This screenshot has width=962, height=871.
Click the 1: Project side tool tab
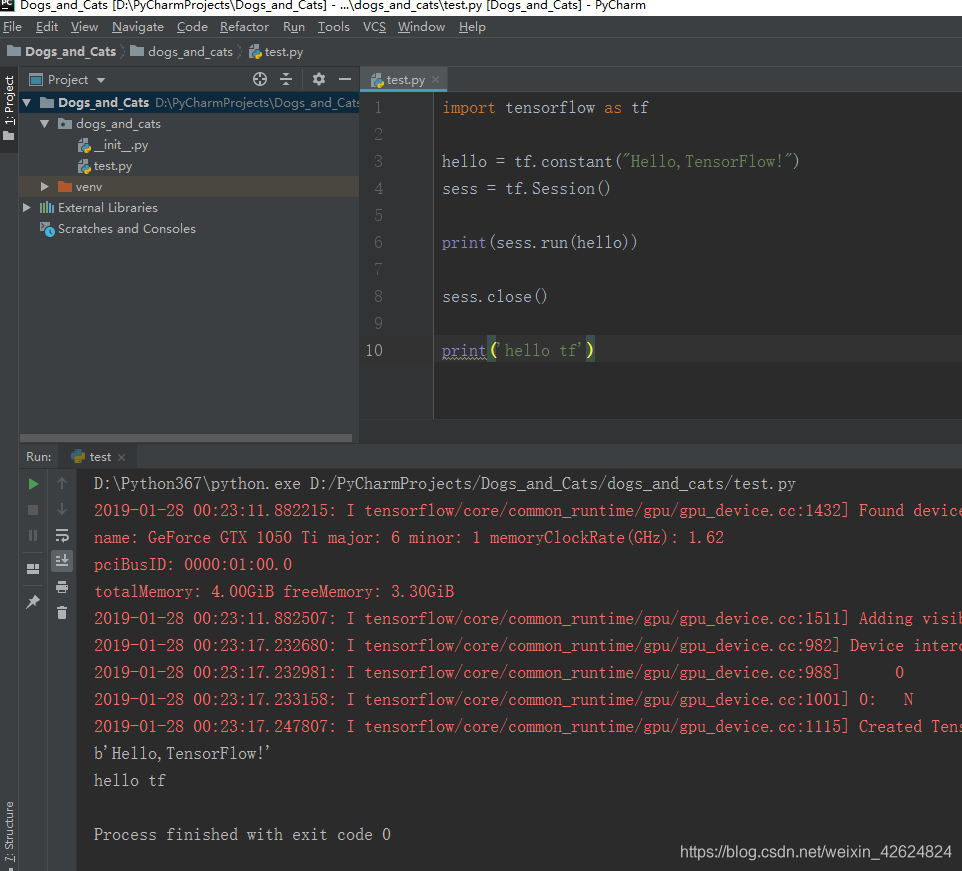point(9,107)
